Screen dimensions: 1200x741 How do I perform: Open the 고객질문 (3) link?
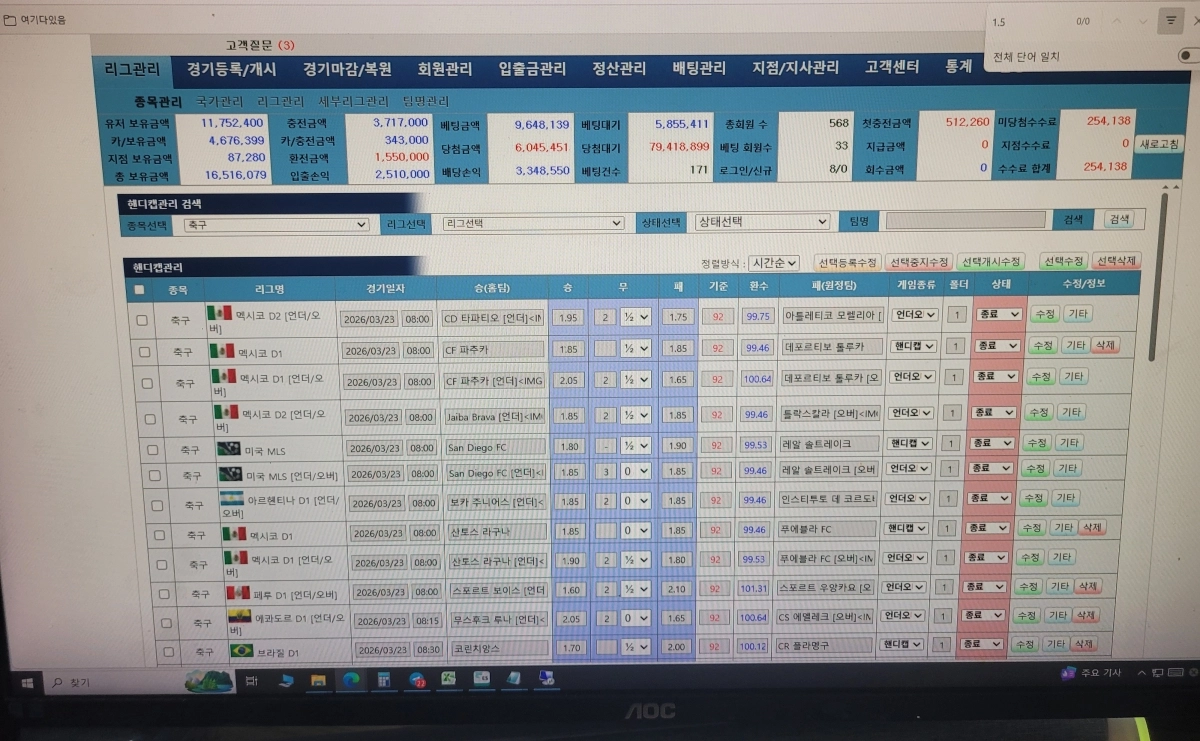[260, 45]
